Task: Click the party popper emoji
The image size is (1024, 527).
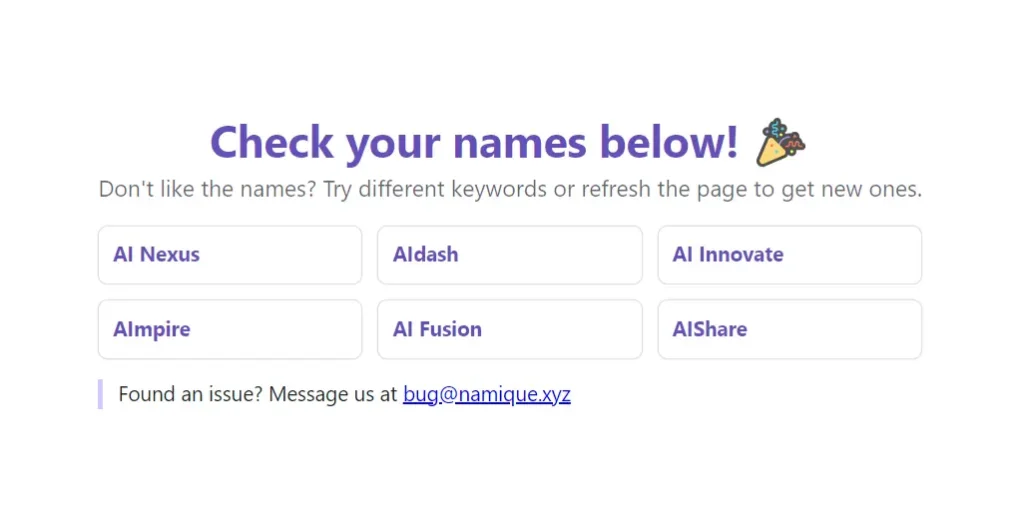Action: pyautogui.click(x=781, y=142)
